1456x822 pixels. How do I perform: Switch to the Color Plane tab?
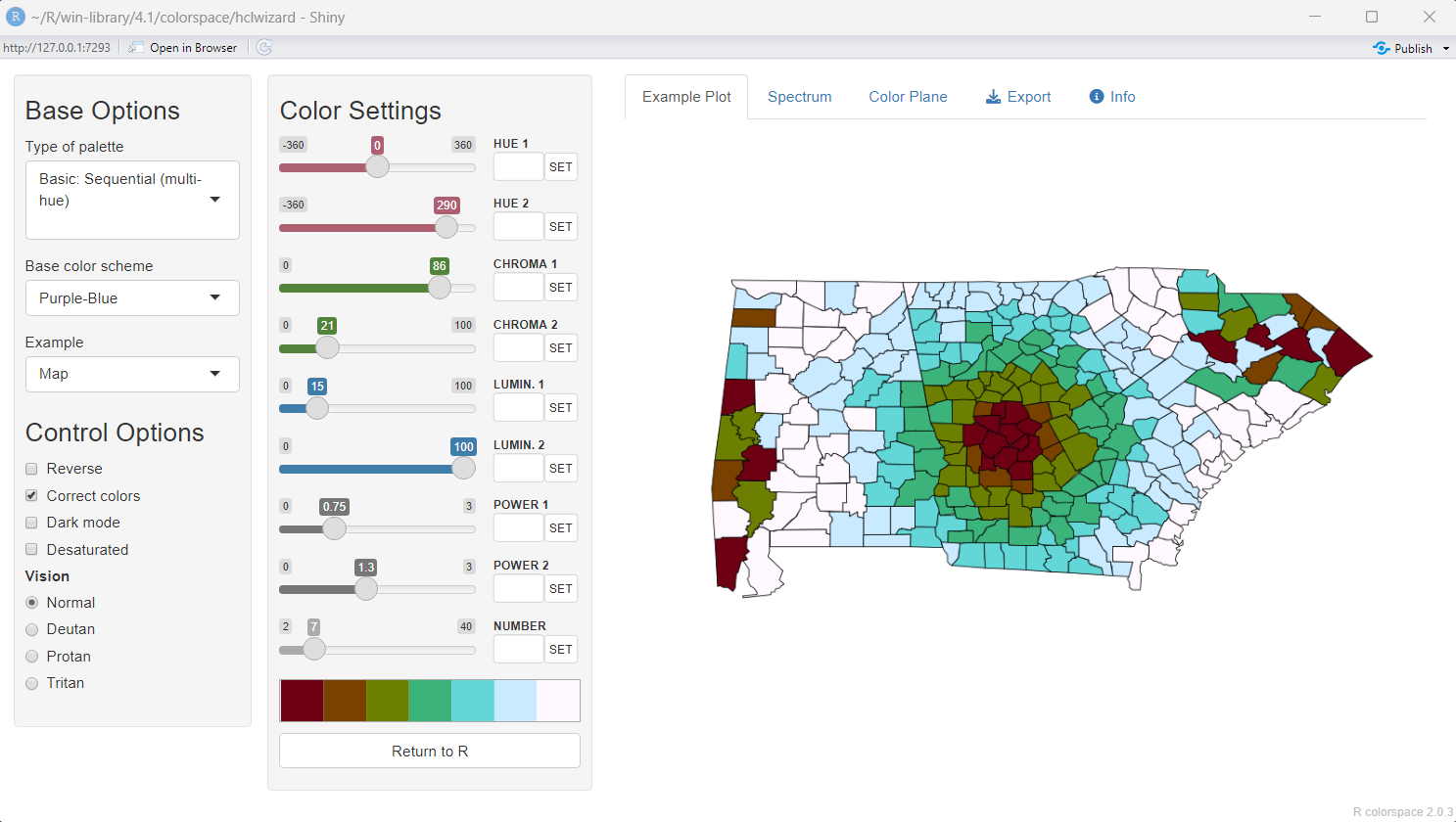coord(908,97)
